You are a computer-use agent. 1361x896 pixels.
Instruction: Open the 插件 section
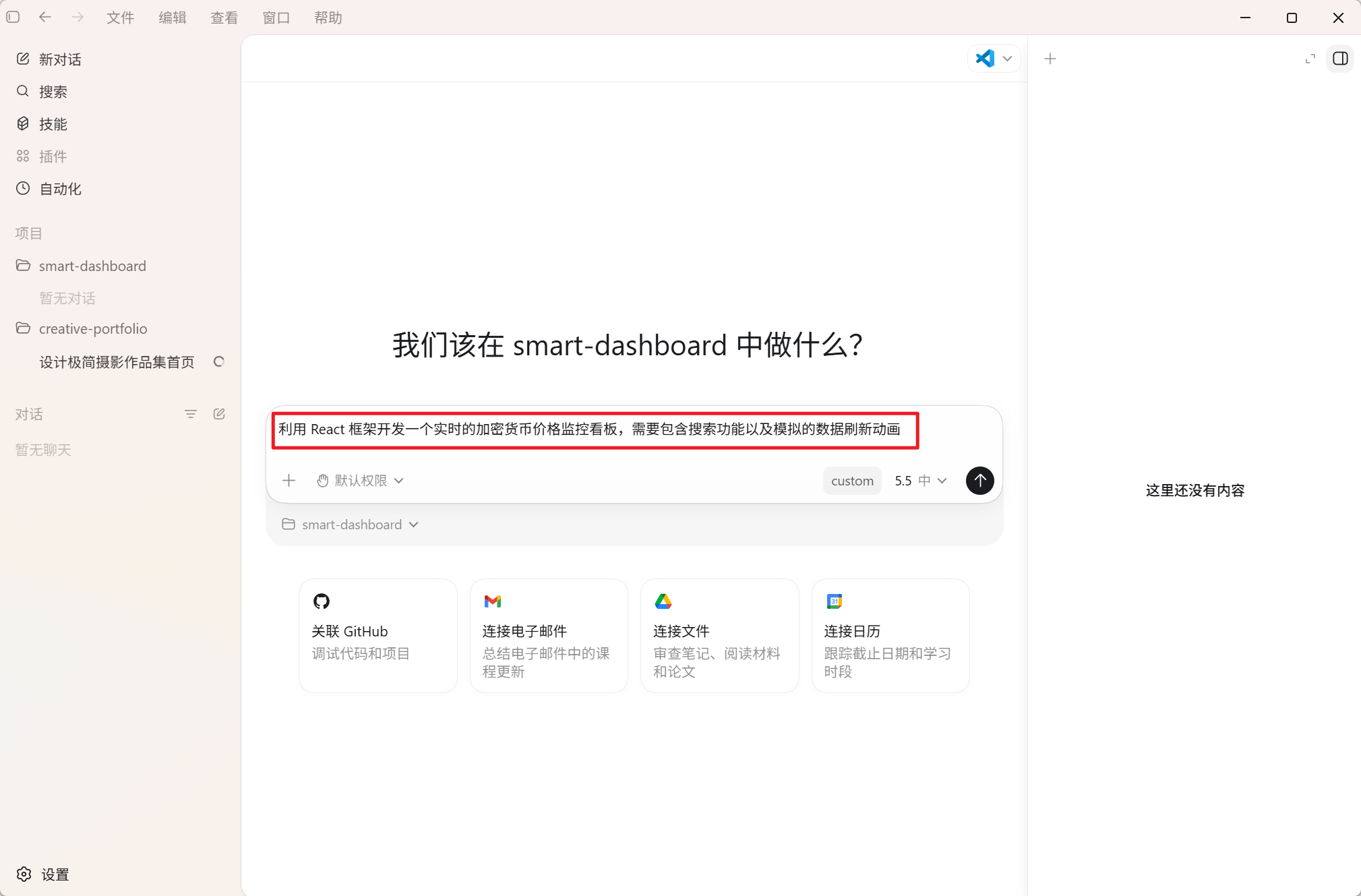click(x=120, y=156)
